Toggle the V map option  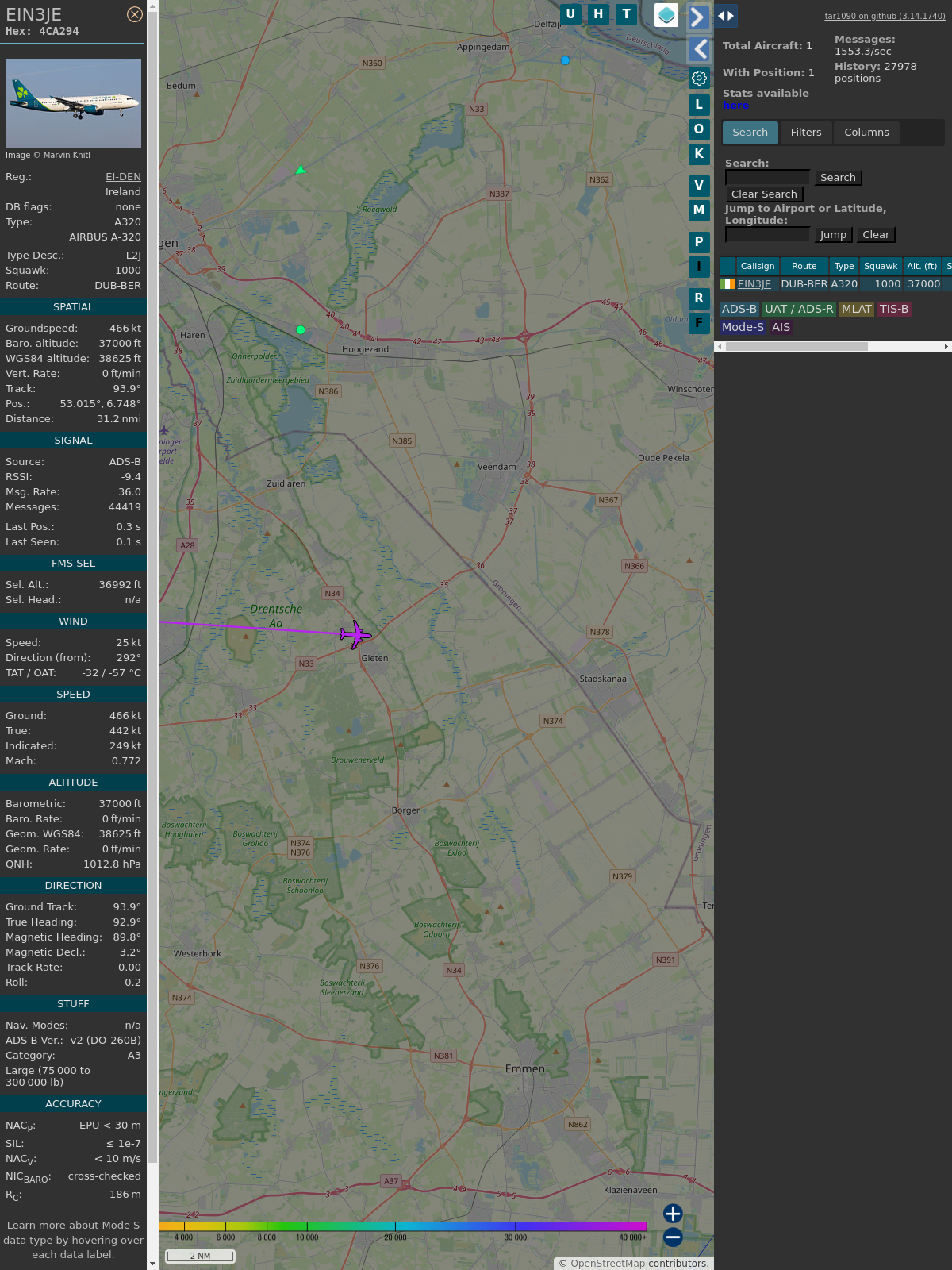[699, 186]
